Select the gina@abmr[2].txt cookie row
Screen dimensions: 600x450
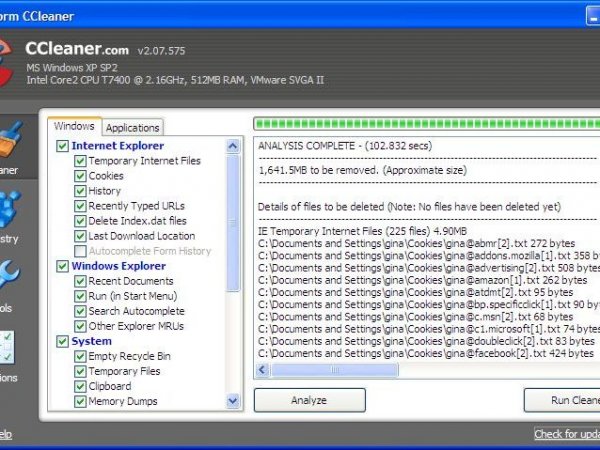click(x=417, y=243)
